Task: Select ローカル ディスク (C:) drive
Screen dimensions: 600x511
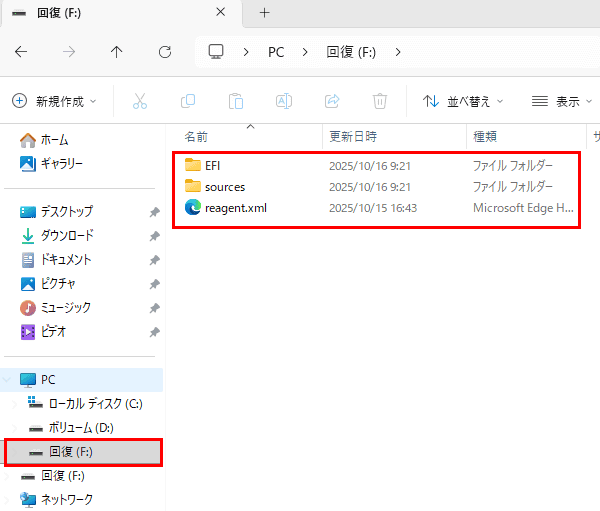Action: pyautogui.click(x=96, y=404)
